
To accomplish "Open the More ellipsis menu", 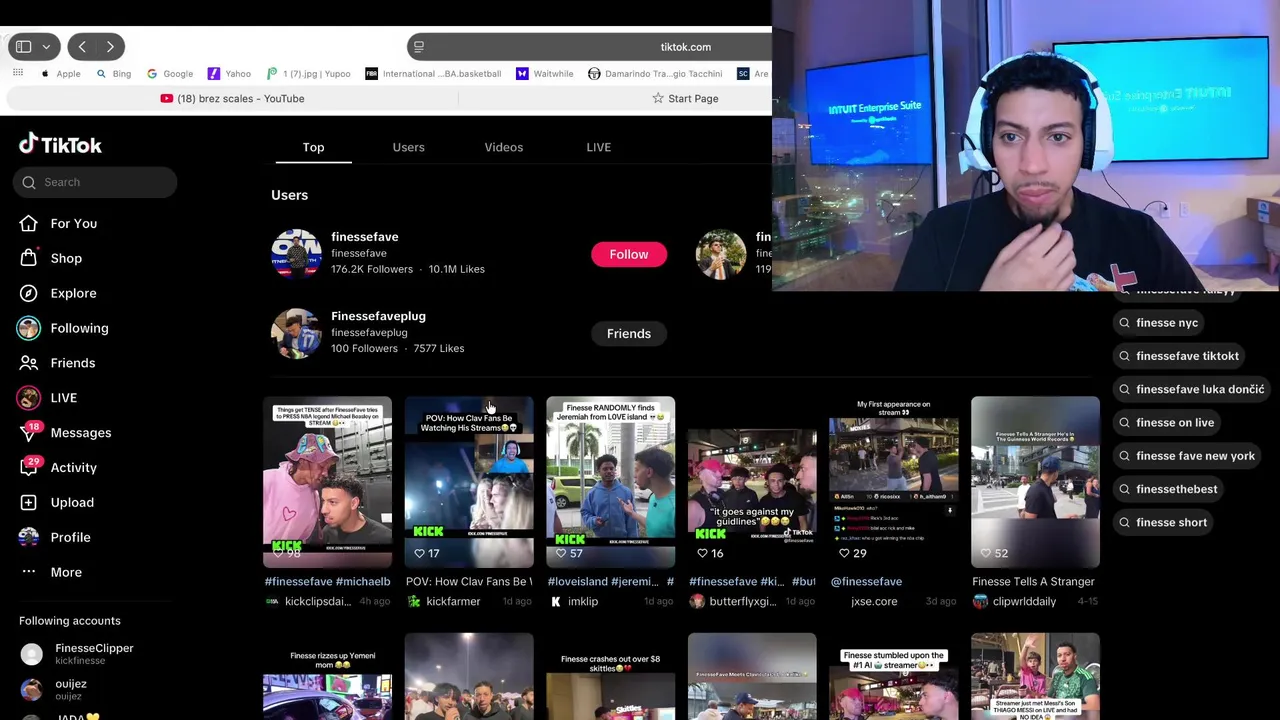I will tap(29, 572).
